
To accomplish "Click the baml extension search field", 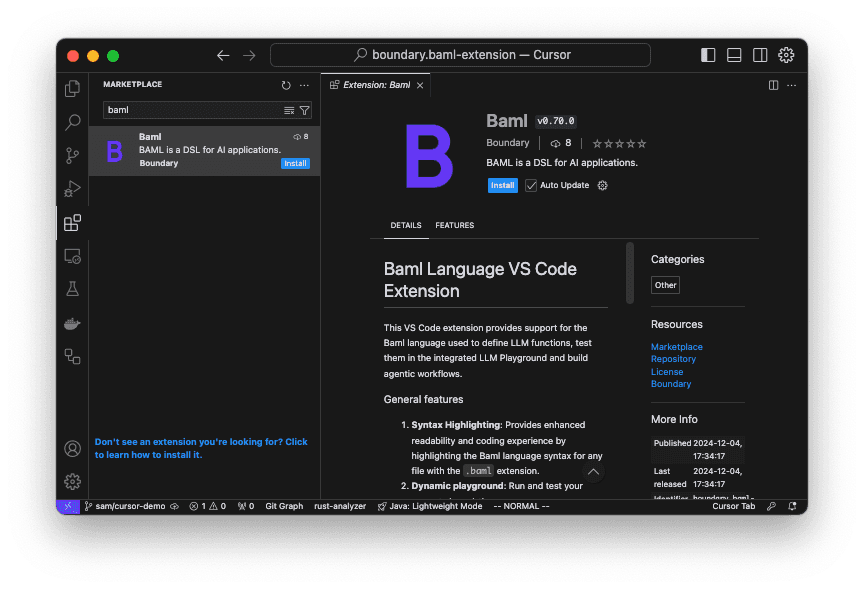I will 192,111.
